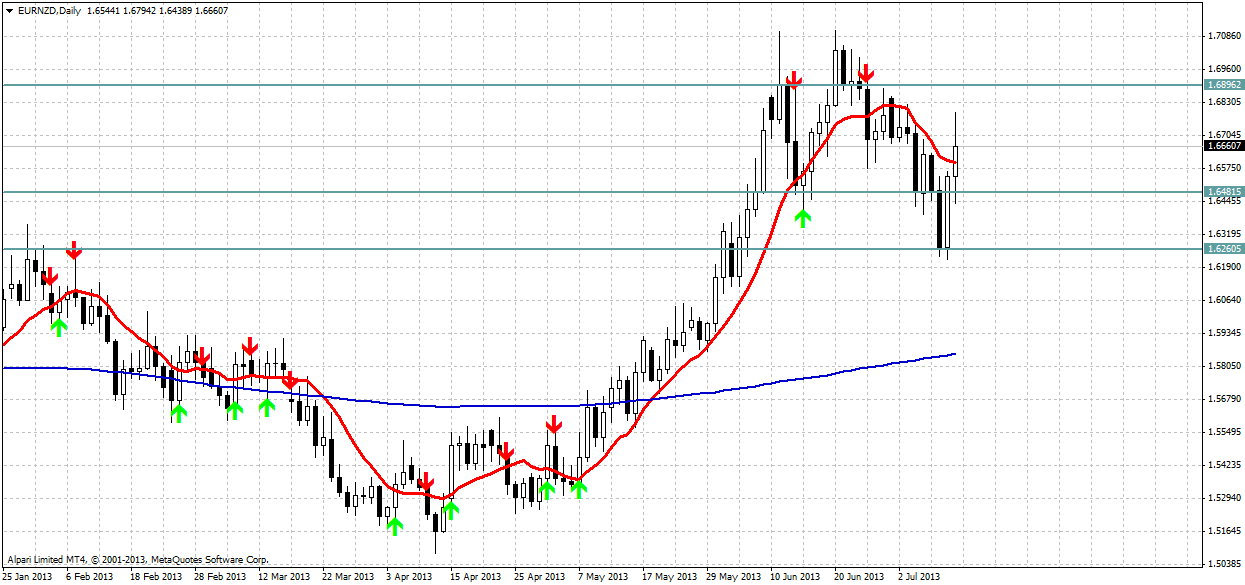Click the 1.63195 price scale value
1245x585 pixels.
1224,234
